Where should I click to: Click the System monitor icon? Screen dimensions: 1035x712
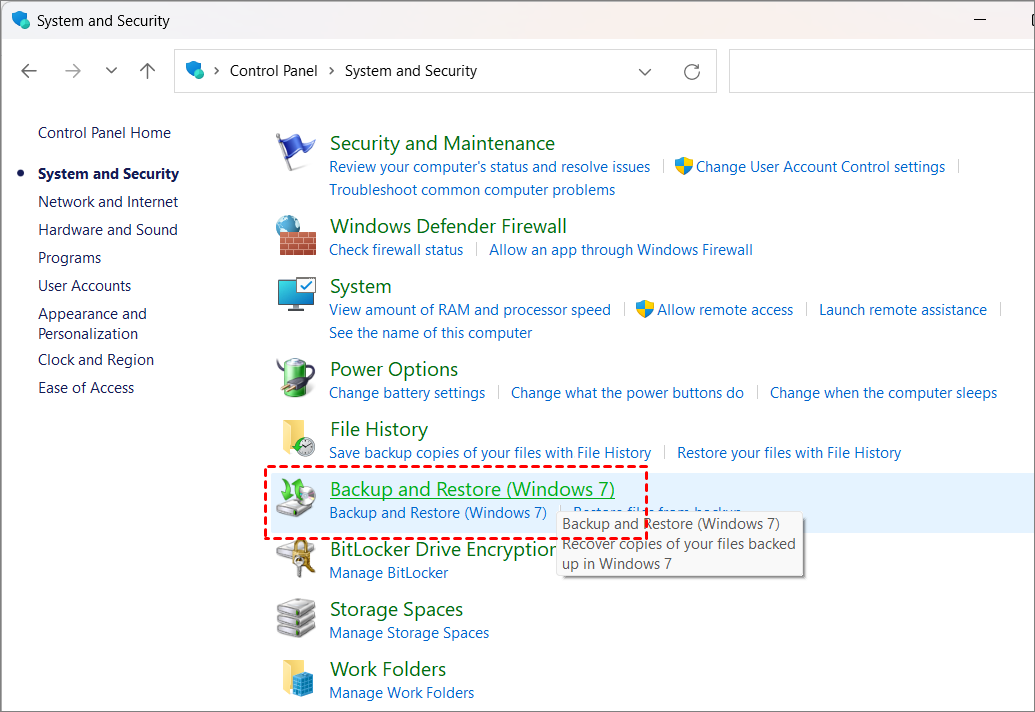[x=296, y=297]
